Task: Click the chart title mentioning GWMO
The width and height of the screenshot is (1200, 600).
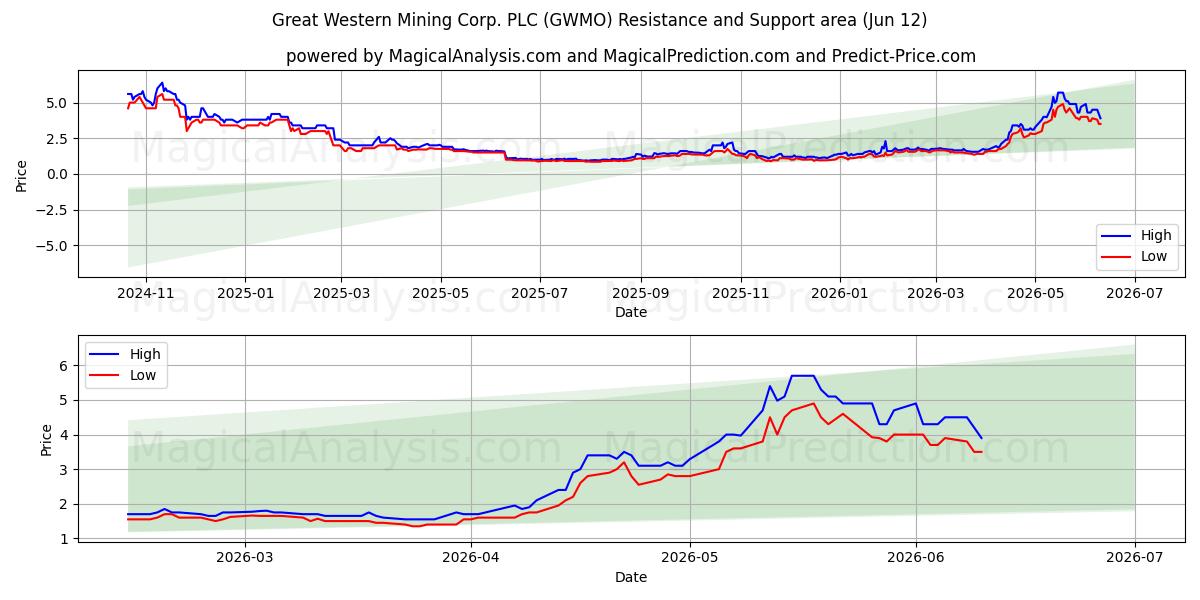Action: click(600, 20)
